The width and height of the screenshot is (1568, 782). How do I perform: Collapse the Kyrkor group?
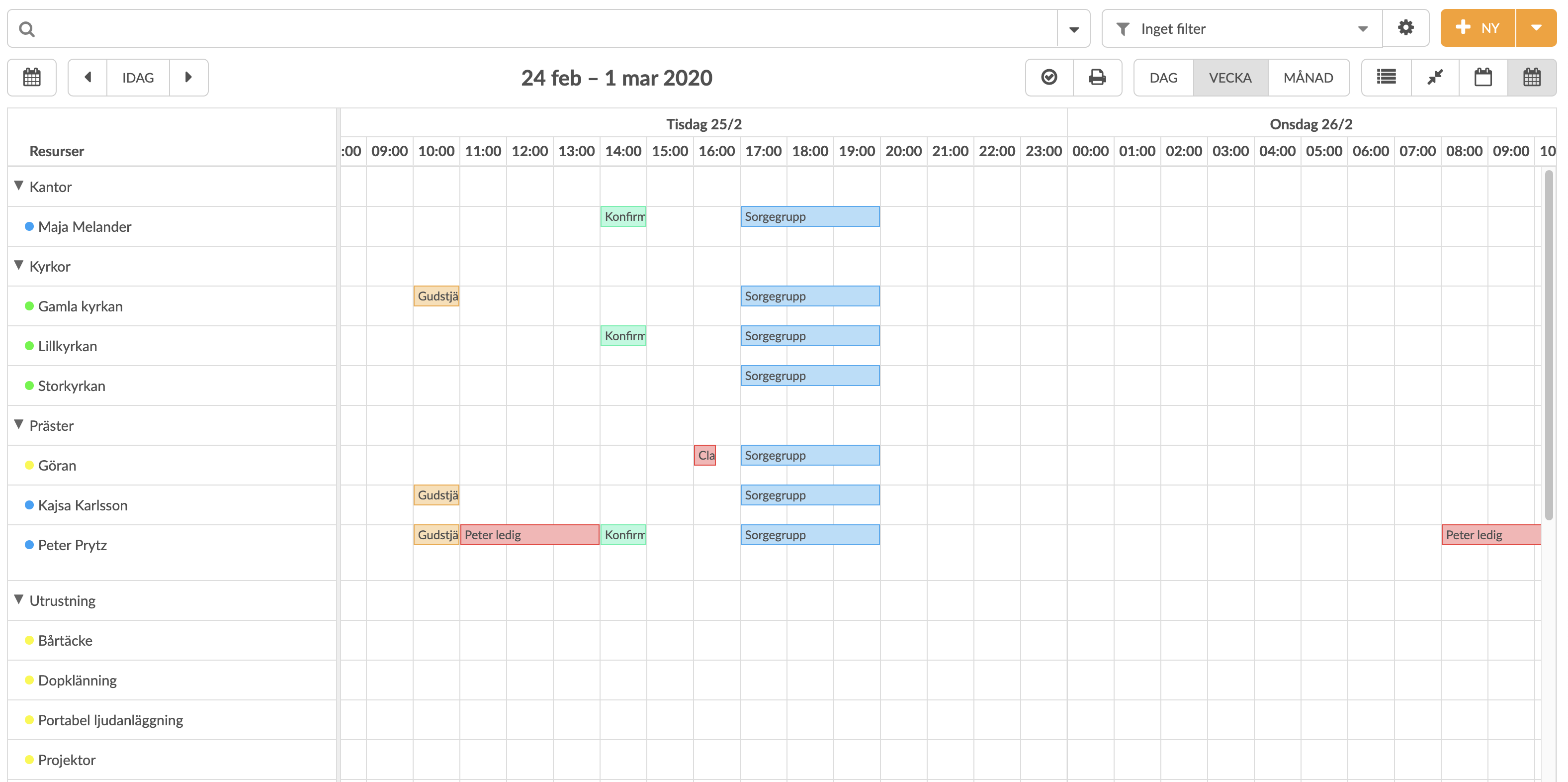click(x=19, y=266)
